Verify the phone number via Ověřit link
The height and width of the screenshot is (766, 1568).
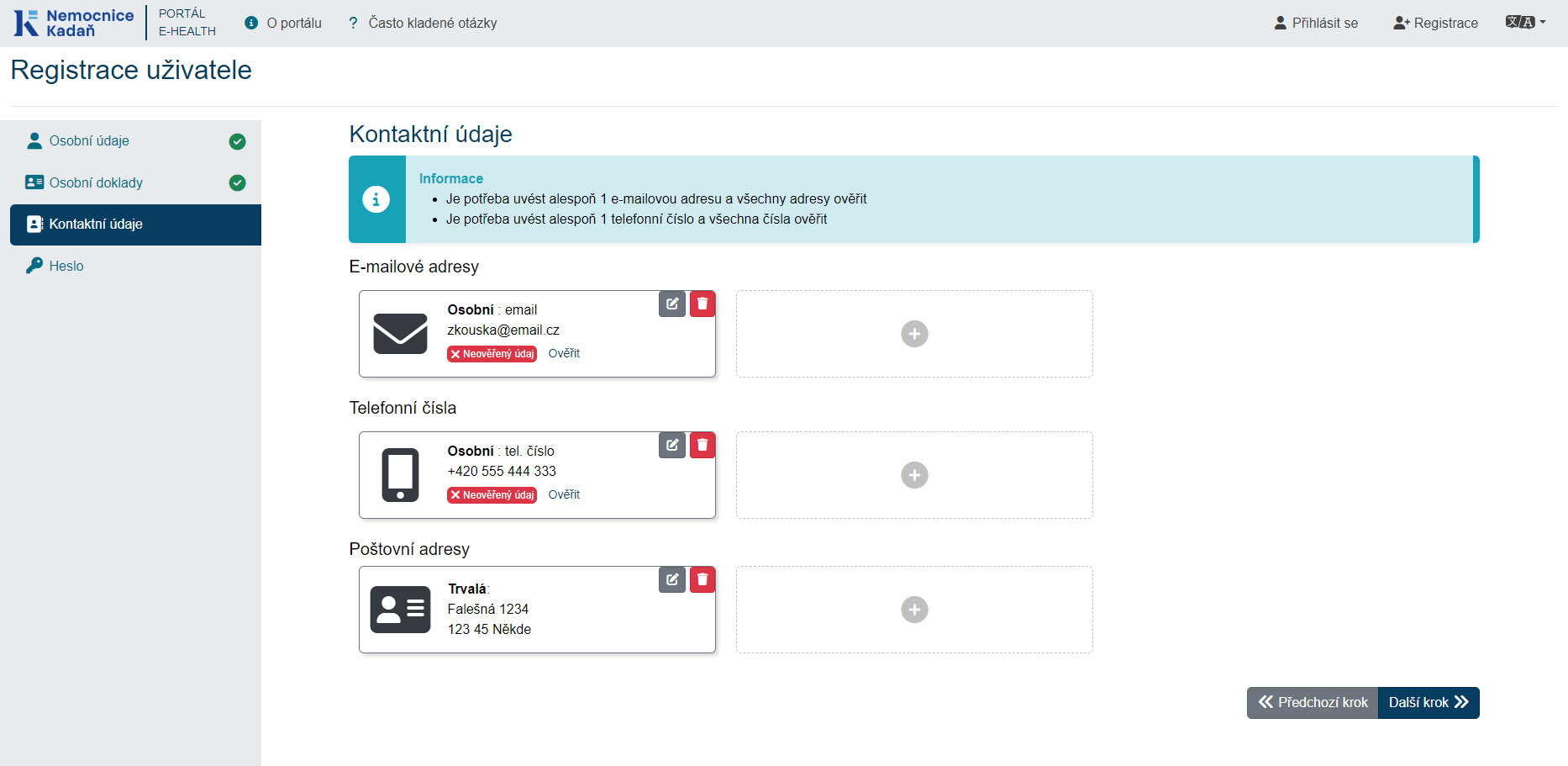coord(564,494)
